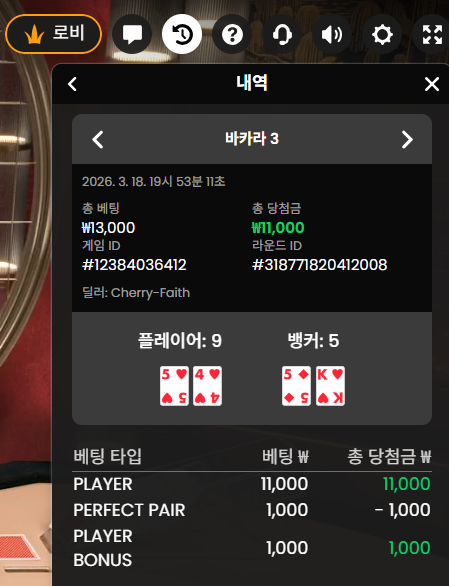Click the 내역 panel title
This screenshot has height=586, width=449.
[x=252, y=83]
